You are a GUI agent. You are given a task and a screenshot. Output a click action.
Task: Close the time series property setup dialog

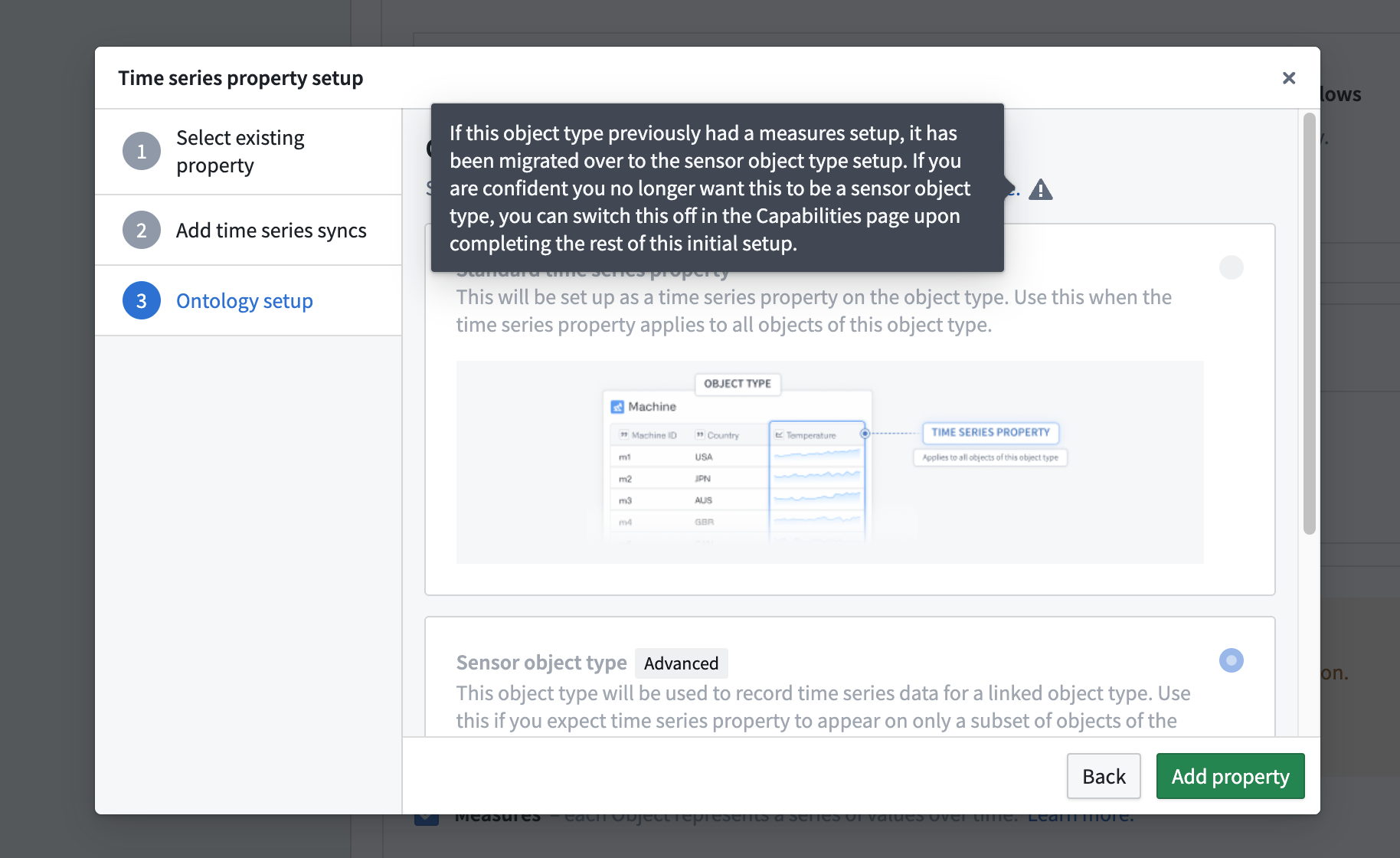pyautogui.click(x=1288, y=78)
